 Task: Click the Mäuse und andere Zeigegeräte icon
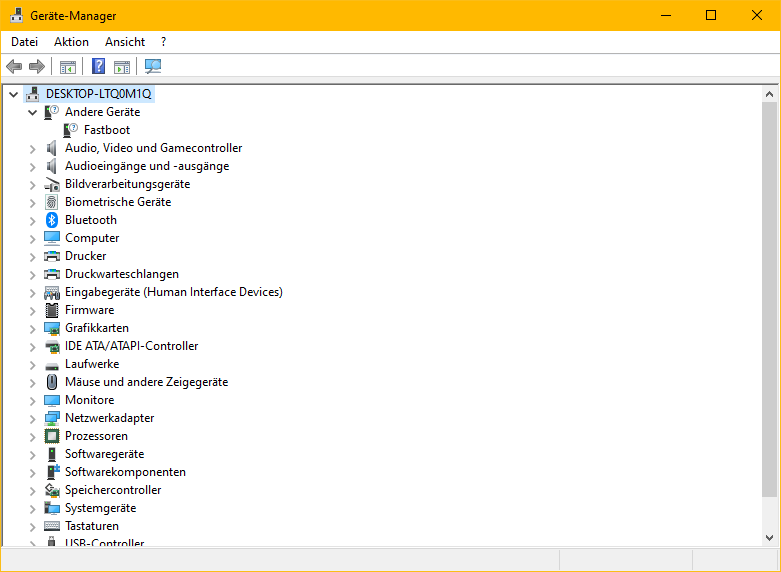click(x=52, y=382)
